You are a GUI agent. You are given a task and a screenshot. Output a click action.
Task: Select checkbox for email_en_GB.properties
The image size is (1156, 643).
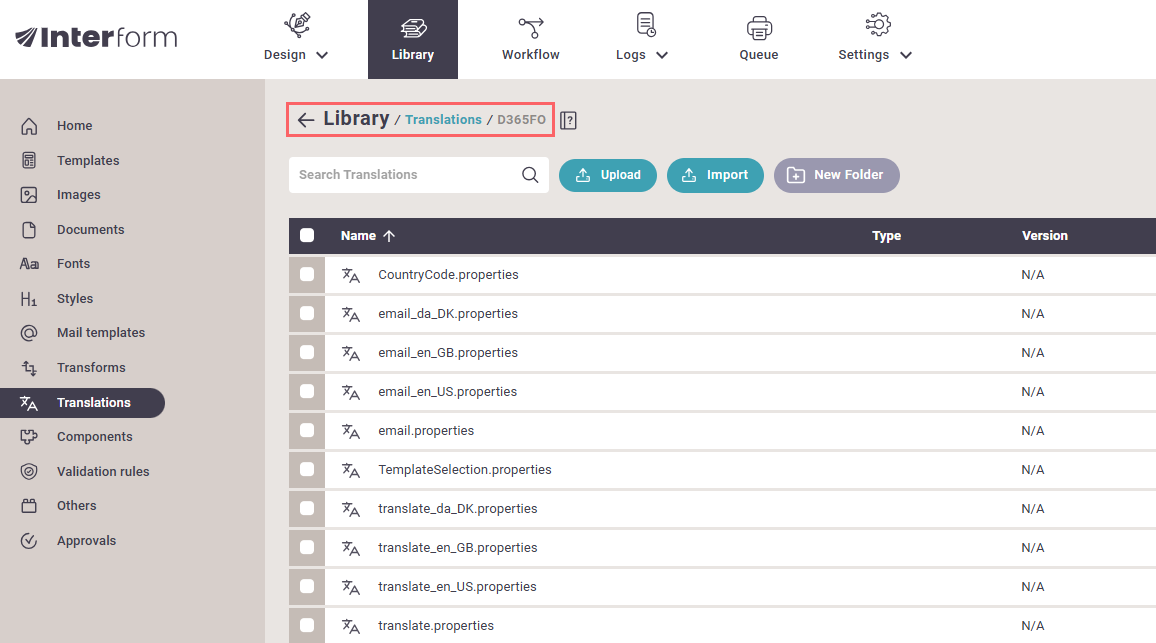click(x=307, y=352)
